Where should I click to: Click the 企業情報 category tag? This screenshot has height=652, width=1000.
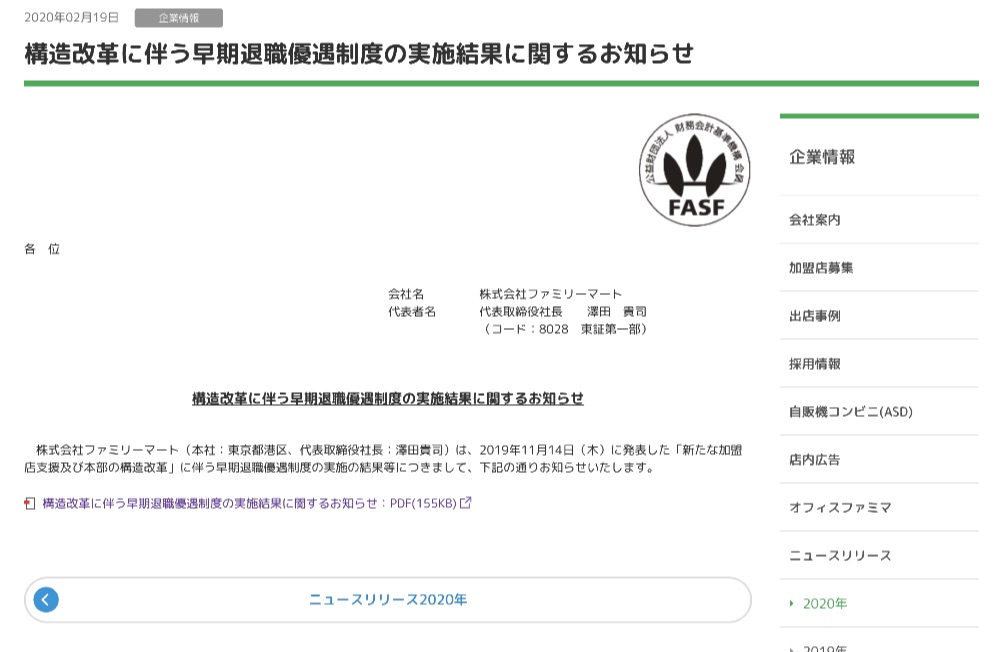pos(179,18)
